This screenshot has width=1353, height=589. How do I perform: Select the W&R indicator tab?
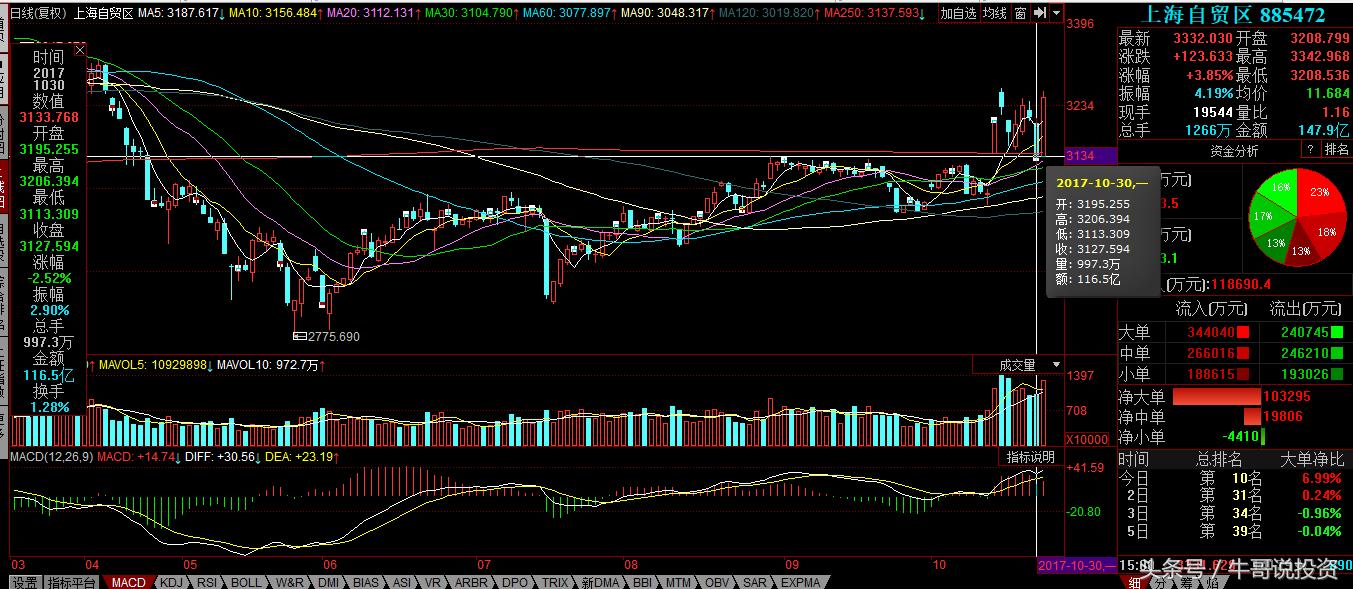point(289,582)
